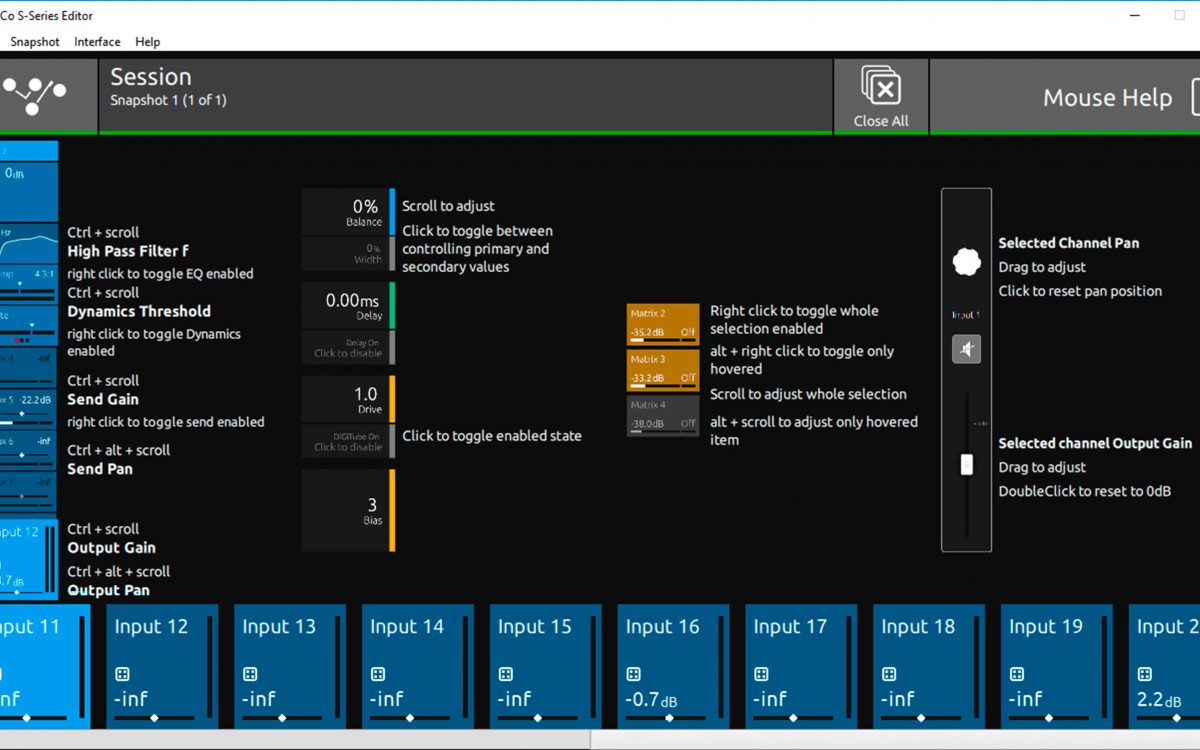The width and height of the screenshot is (1200, 750).
Task: Click the Matrix 2 send tile
Action: point(662,323)
